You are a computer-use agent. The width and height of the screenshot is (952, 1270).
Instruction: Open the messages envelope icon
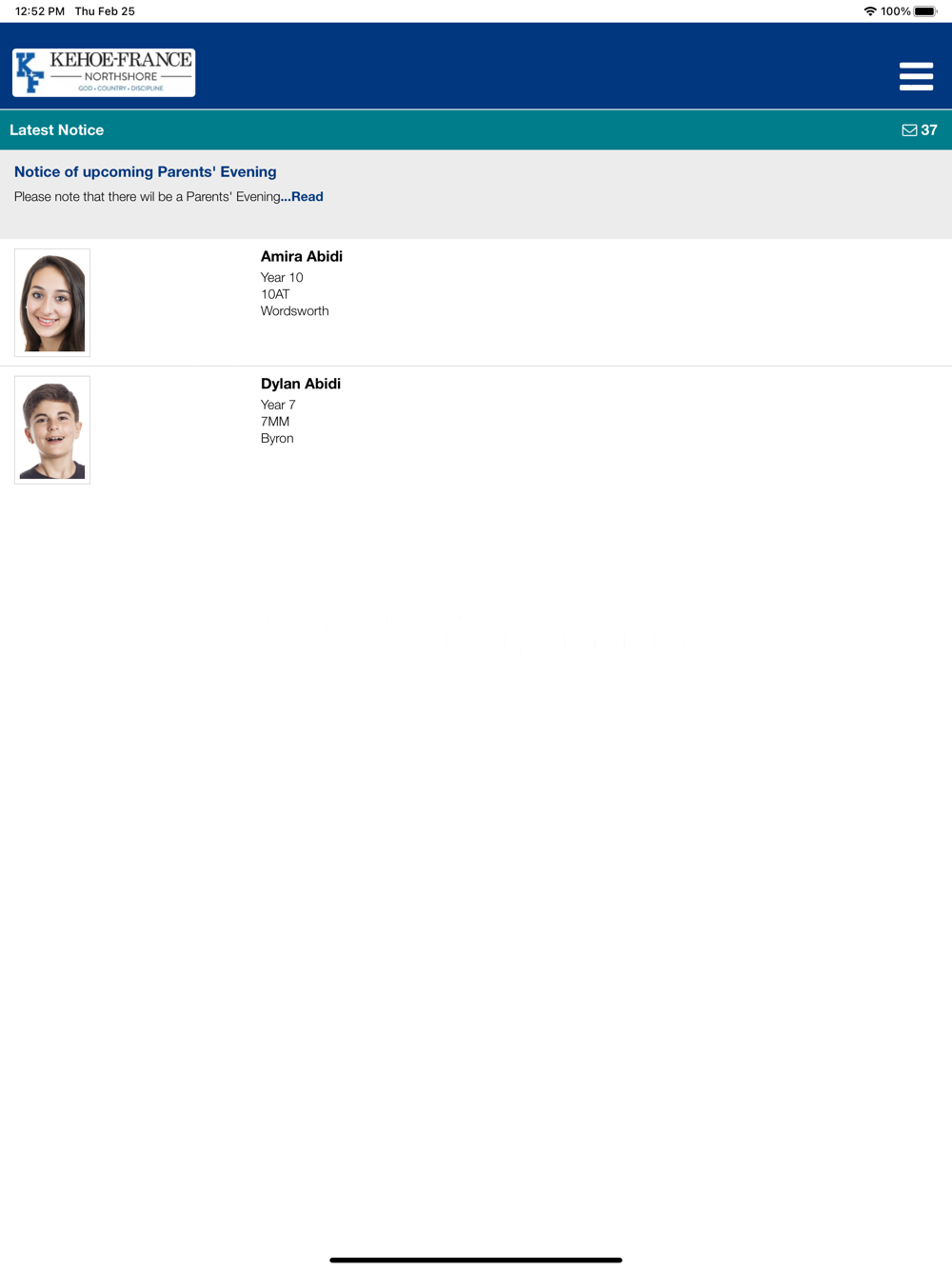[x=909, y=130]
